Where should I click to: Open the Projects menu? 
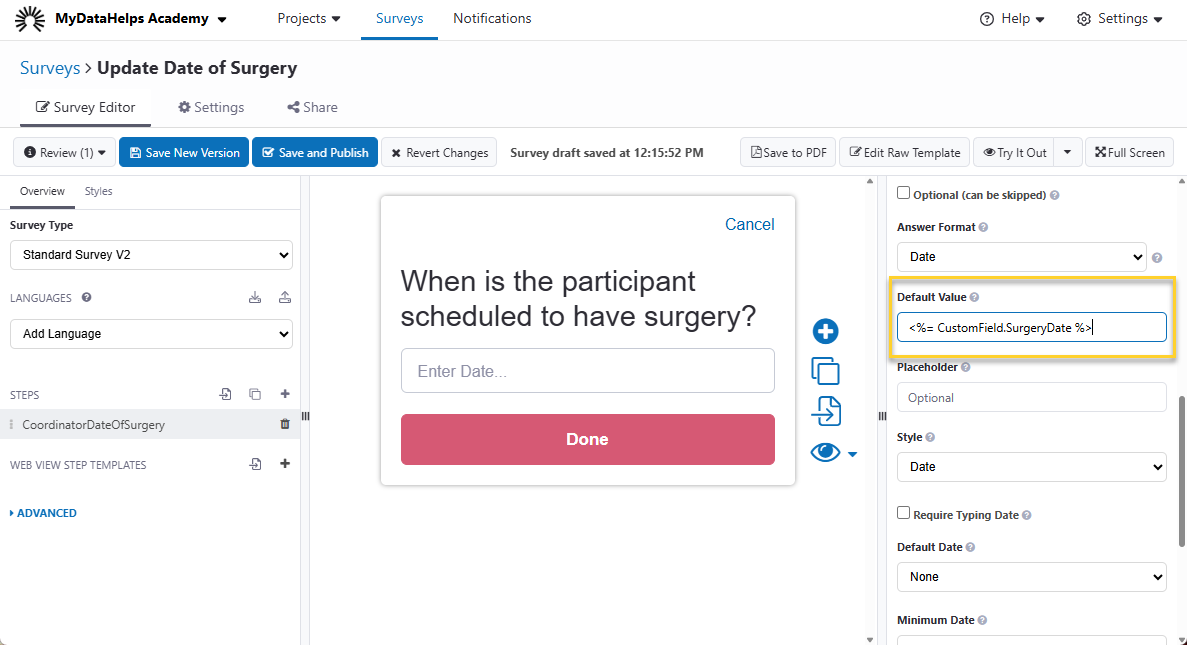[x=308, y=19]
